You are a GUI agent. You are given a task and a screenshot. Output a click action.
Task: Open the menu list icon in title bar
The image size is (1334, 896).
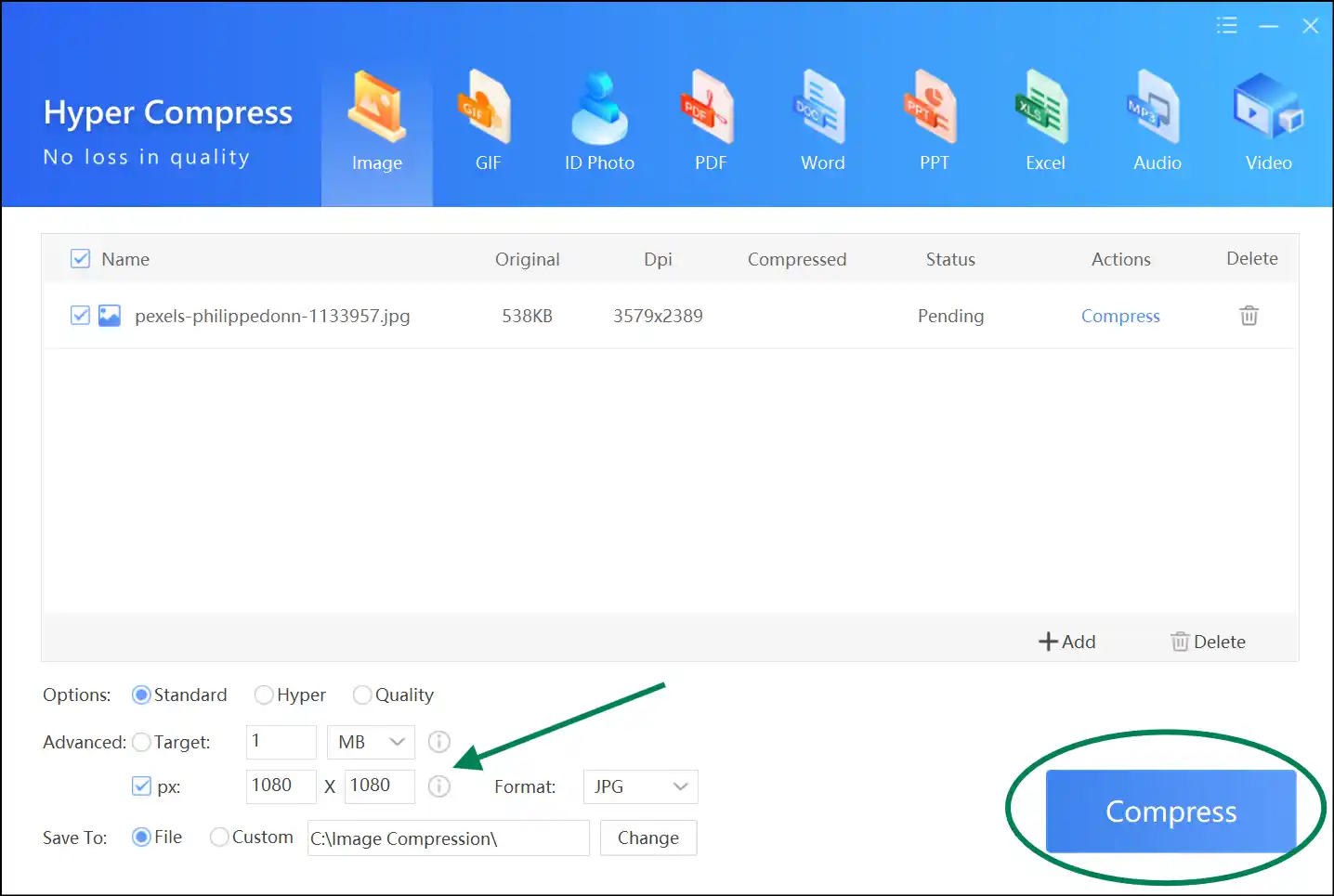(x=1226, y=26)
